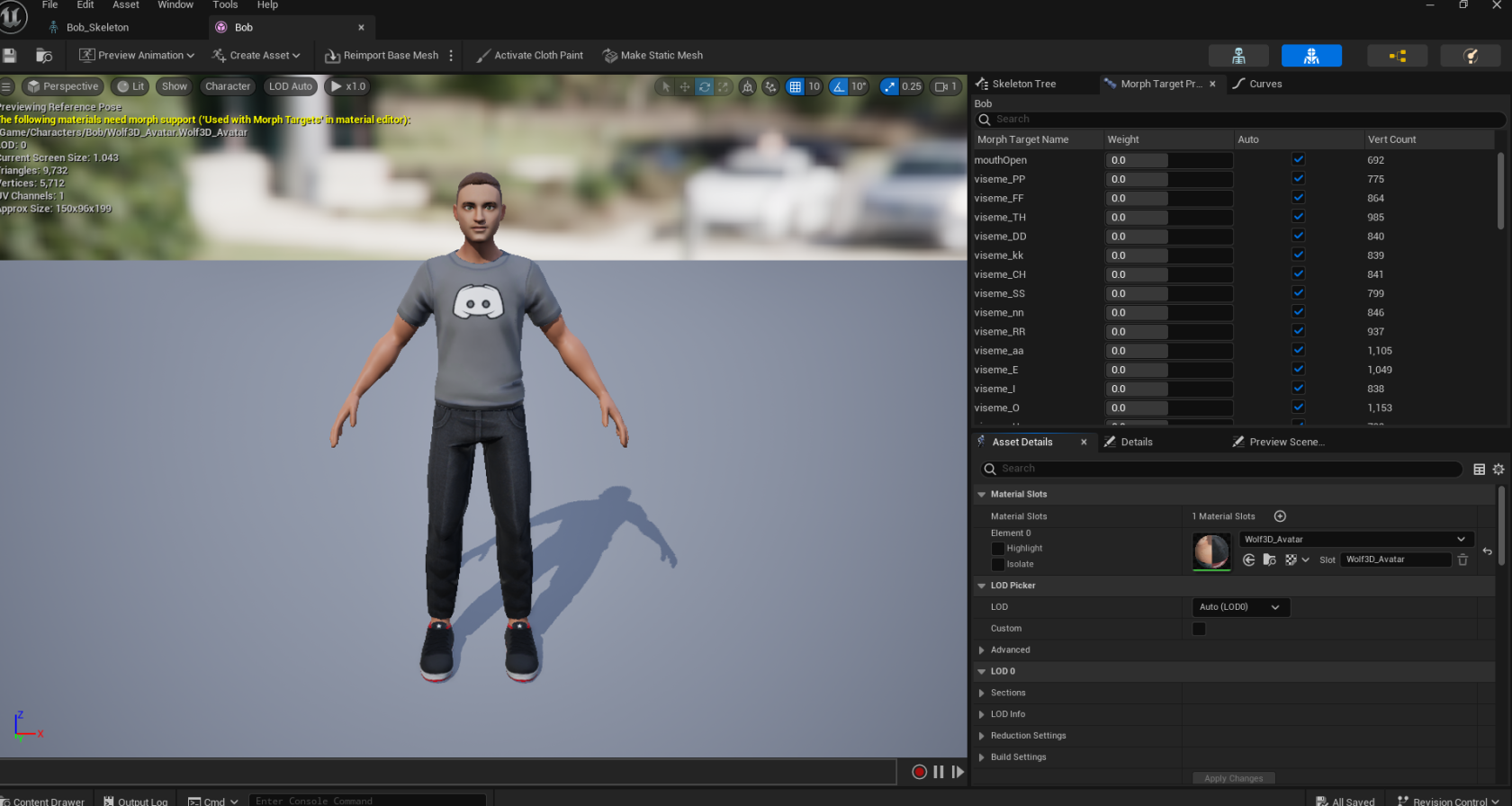Open the viewport hamburger options menu
Viewport: 1512px width, 806px height.
click(6, 86)
